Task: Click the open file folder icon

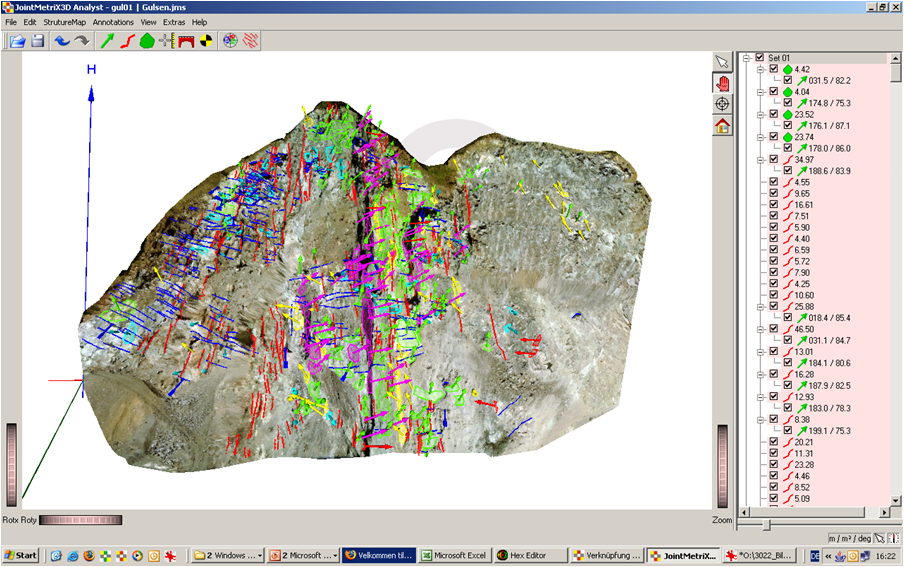Action: coord(17,41)
